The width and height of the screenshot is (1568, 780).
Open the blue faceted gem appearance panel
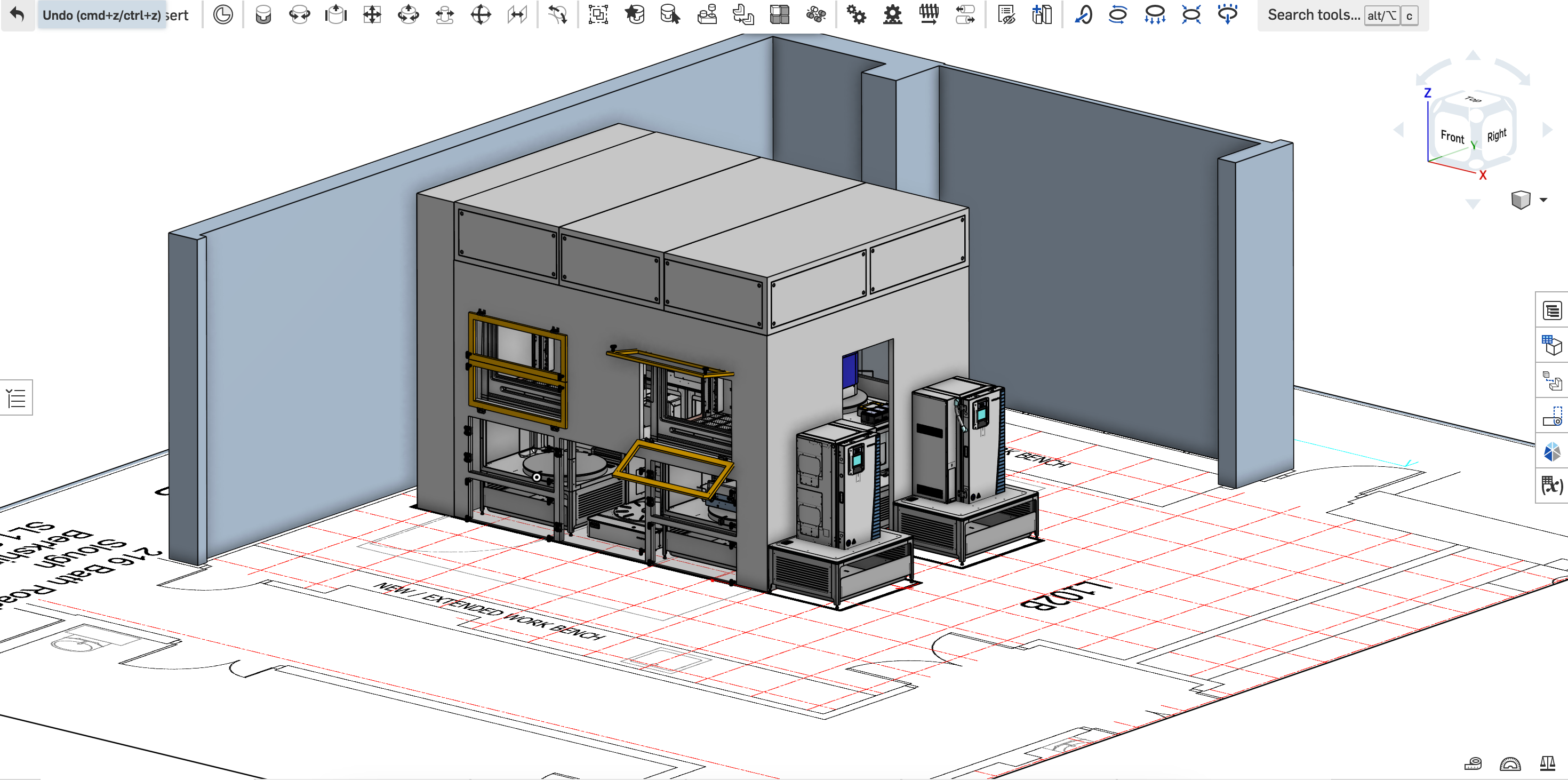point(1551,452)
